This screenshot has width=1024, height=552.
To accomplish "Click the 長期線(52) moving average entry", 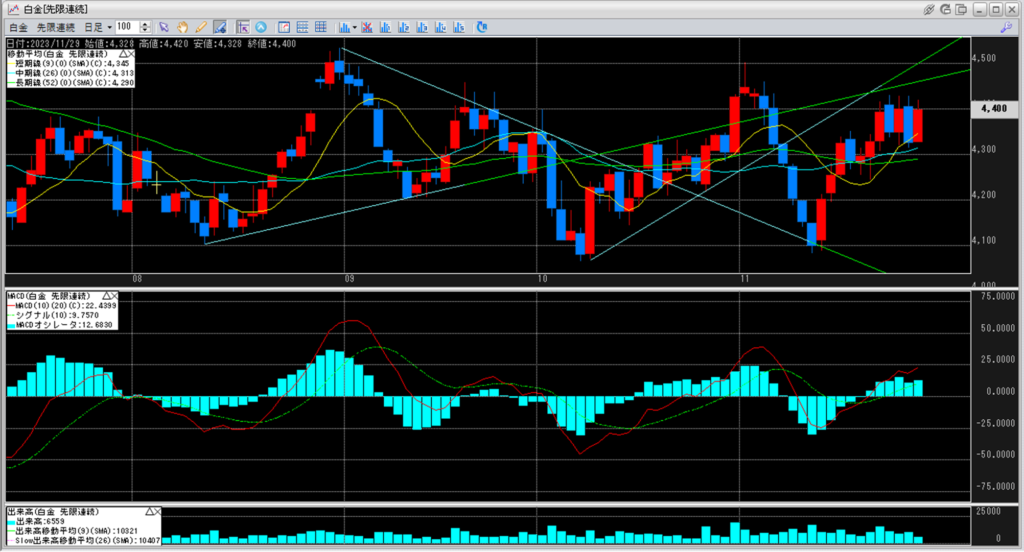I will [x=71, y=83].
